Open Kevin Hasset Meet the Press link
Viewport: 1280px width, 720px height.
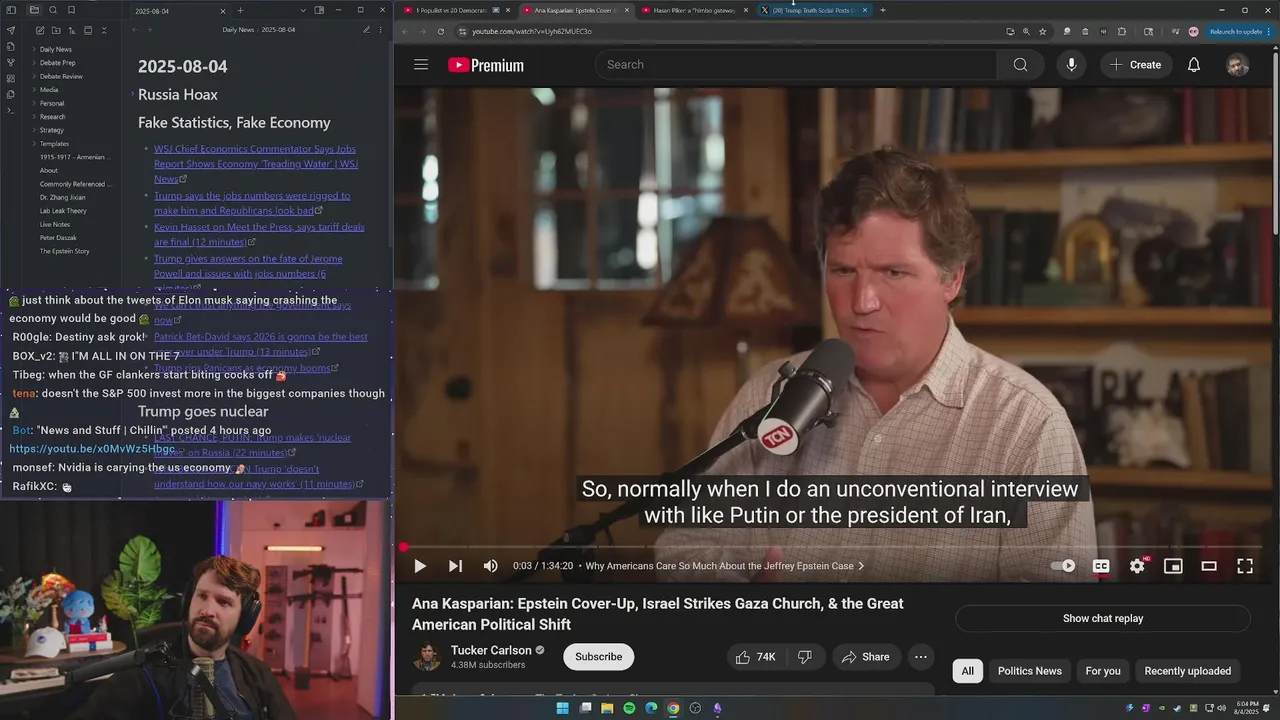tap(259, 234)
